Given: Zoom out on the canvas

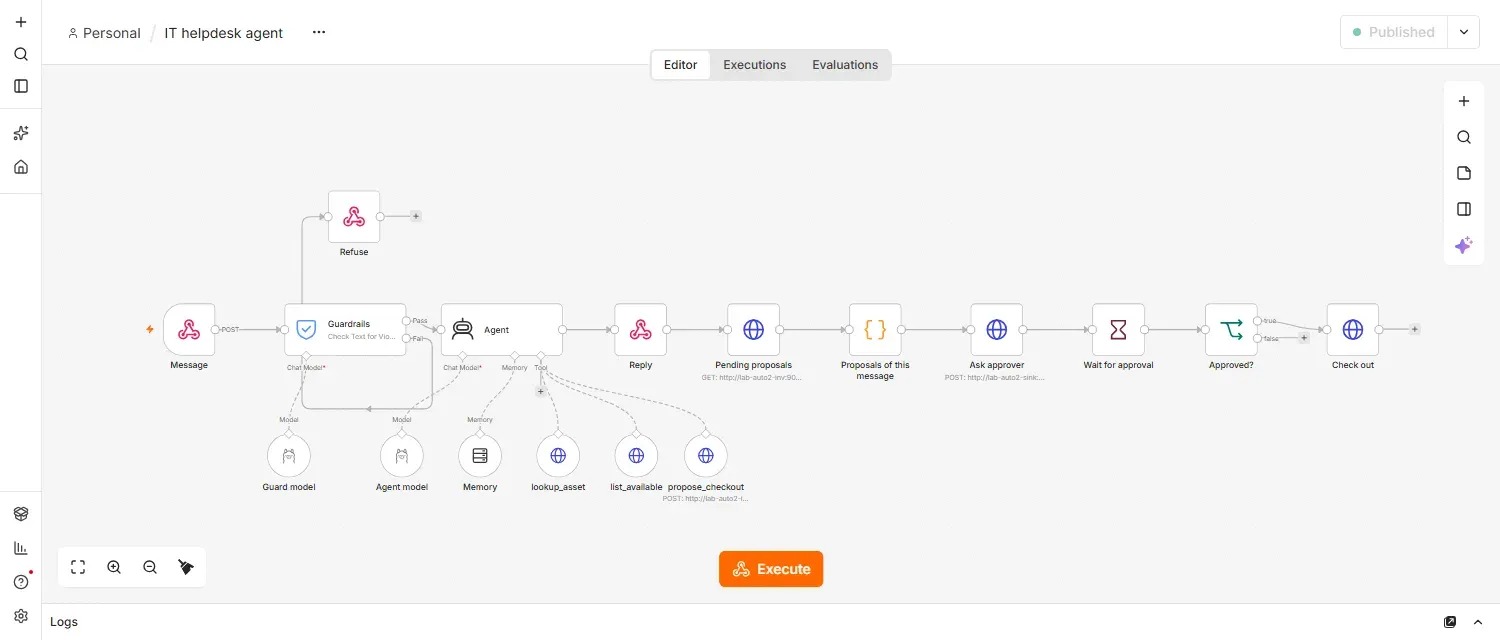Looking at the screenshot, I should [150, 567].
